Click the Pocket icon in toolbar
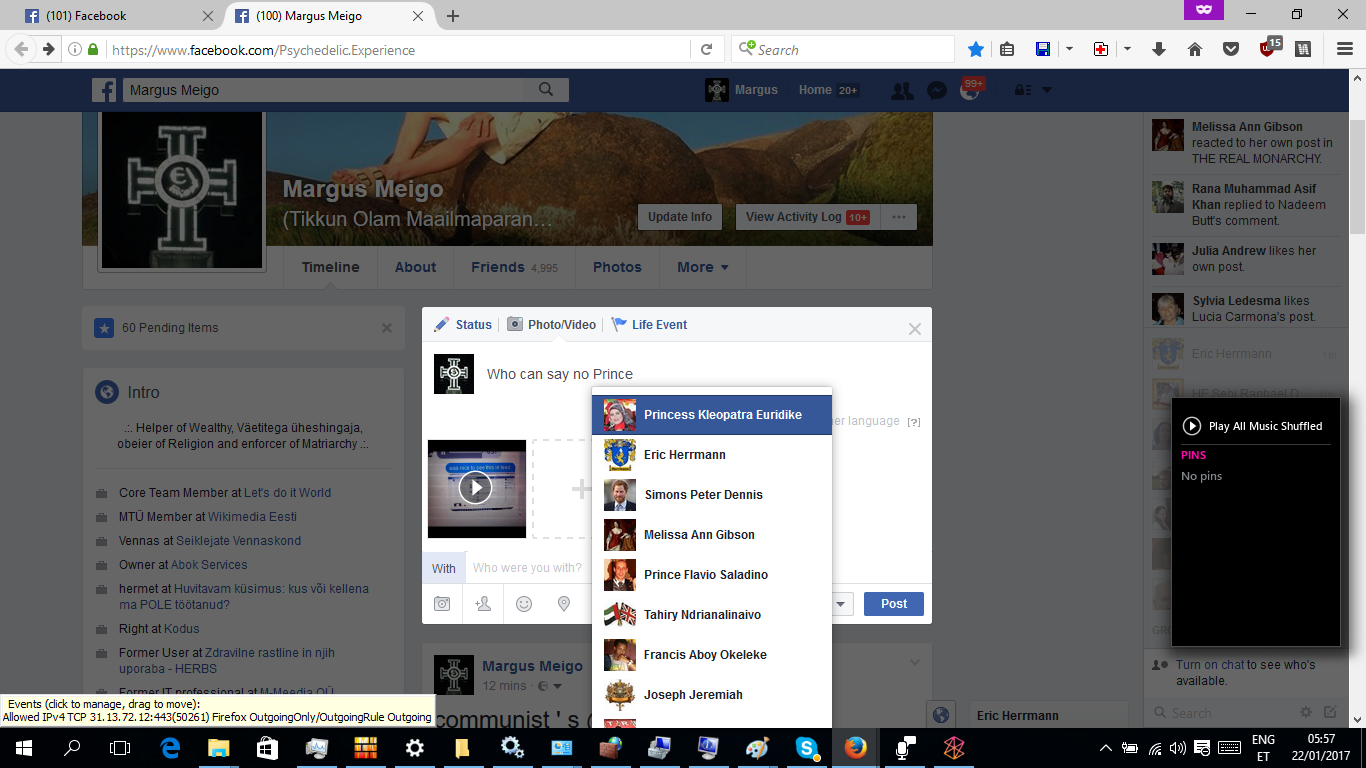 click(1231, 49)
